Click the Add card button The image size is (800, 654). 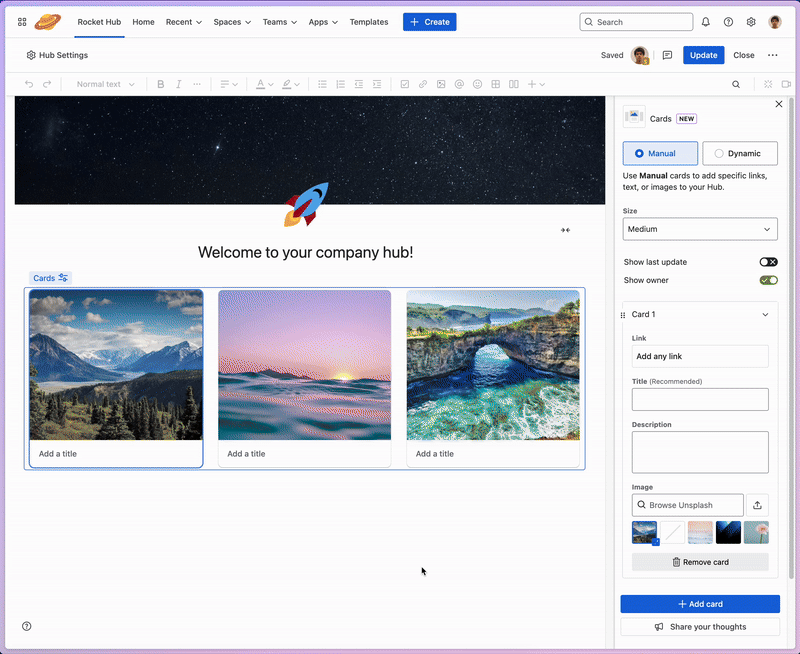700,604
